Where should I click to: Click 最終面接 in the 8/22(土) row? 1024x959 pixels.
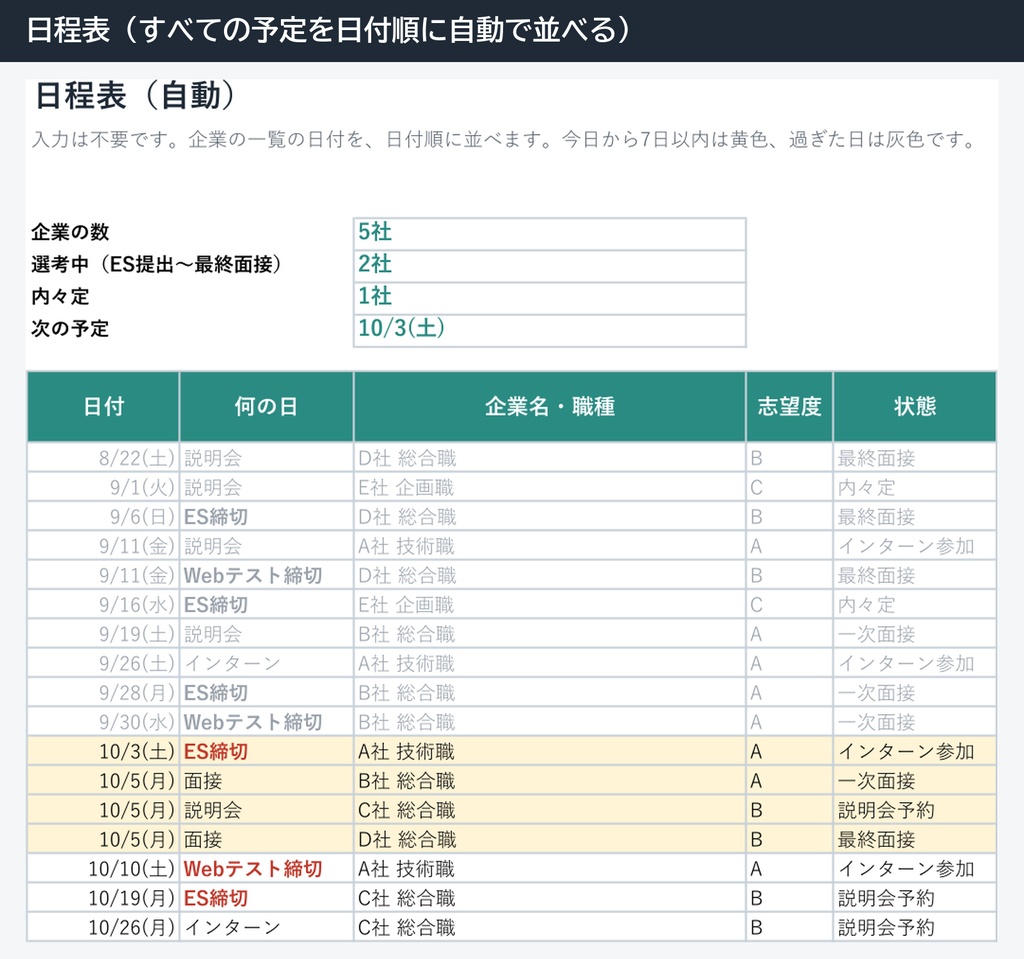pyautogui.click(x=876, y=458)
